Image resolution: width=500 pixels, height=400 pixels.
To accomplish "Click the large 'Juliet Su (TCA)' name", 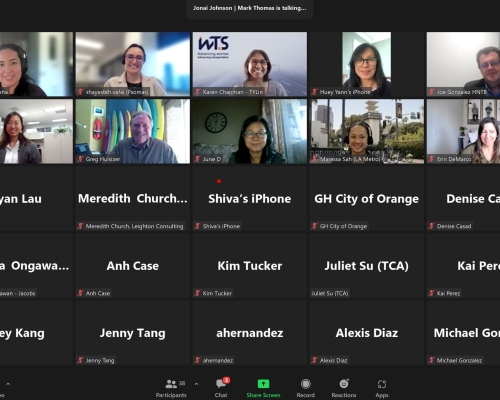I will coord(367,266).
